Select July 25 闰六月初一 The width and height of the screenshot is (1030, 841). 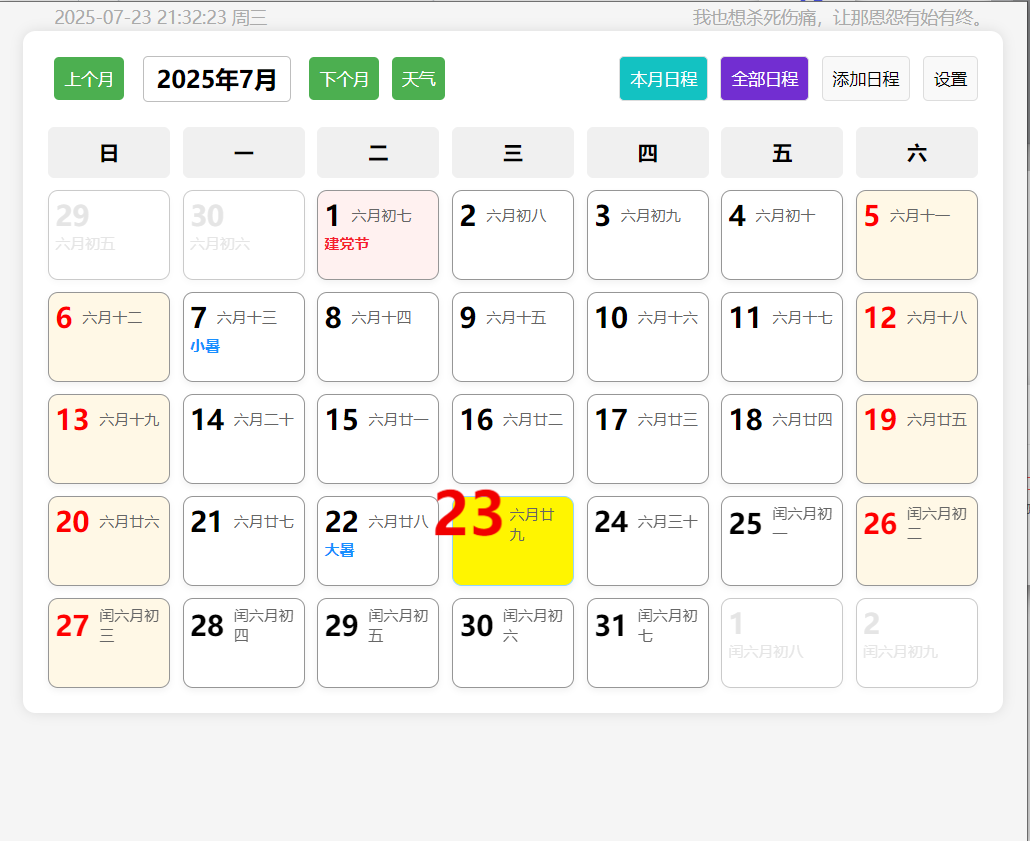782,541
